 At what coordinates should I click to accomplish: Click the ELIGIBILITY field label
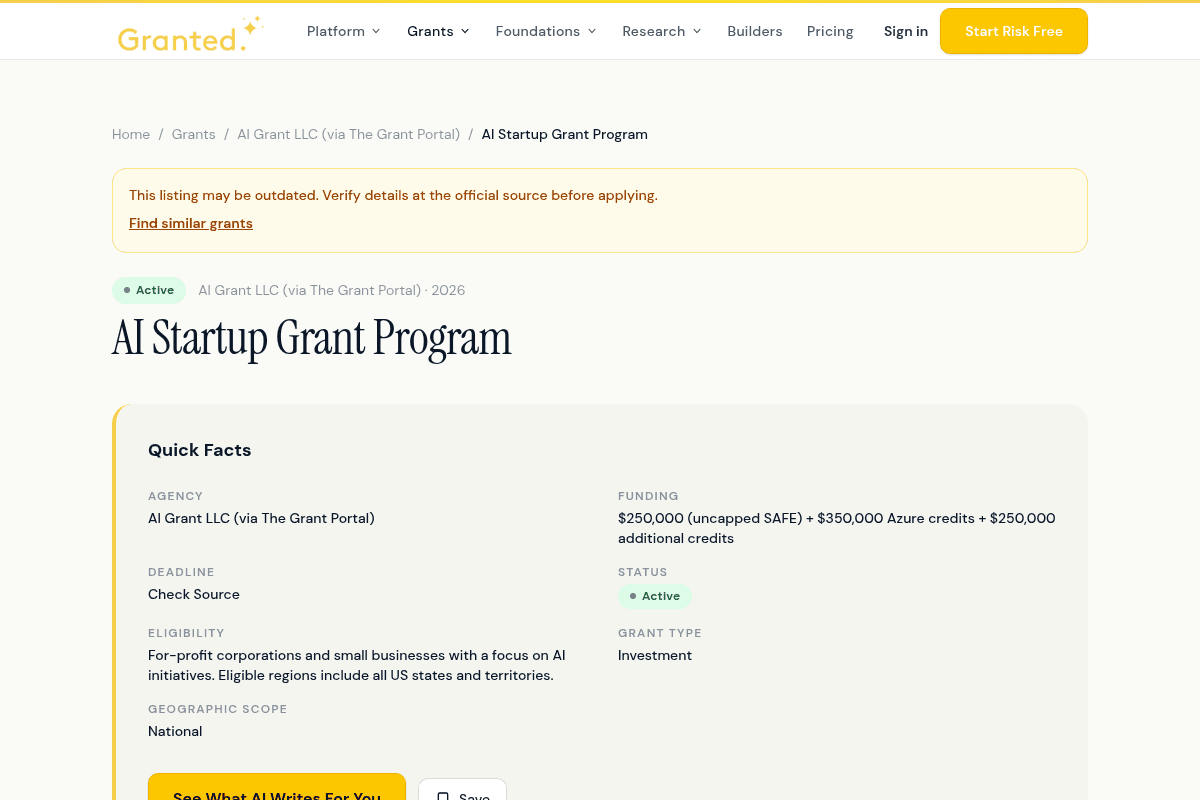[186, 633]
